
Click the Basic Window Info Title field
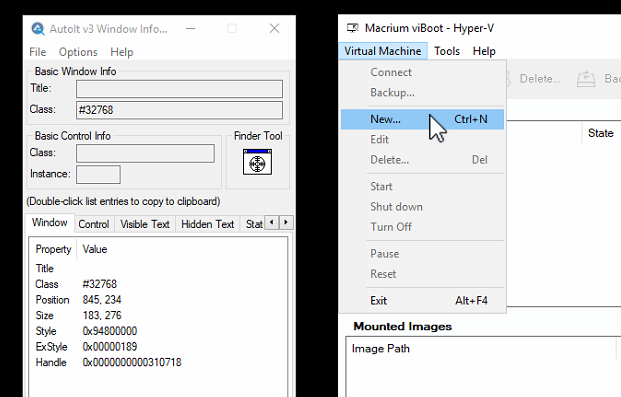click(179, 89)
